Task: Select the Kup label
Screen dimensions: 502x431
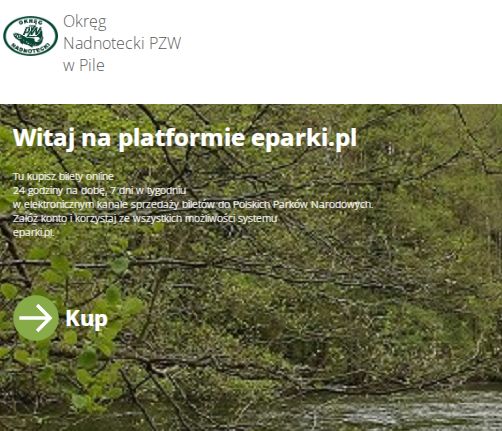Action: 87,318
